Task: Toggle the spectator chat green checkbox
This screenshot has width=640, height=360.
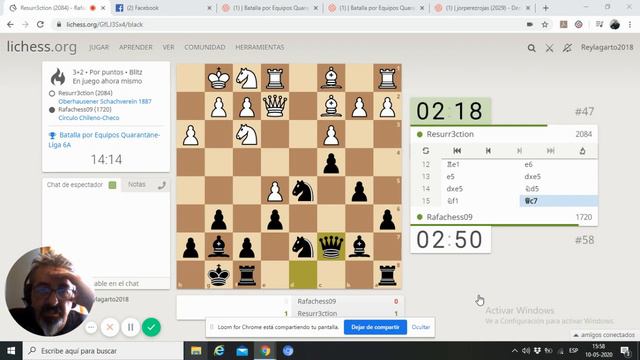Action: pyautogui.click(x=112, y=185)
